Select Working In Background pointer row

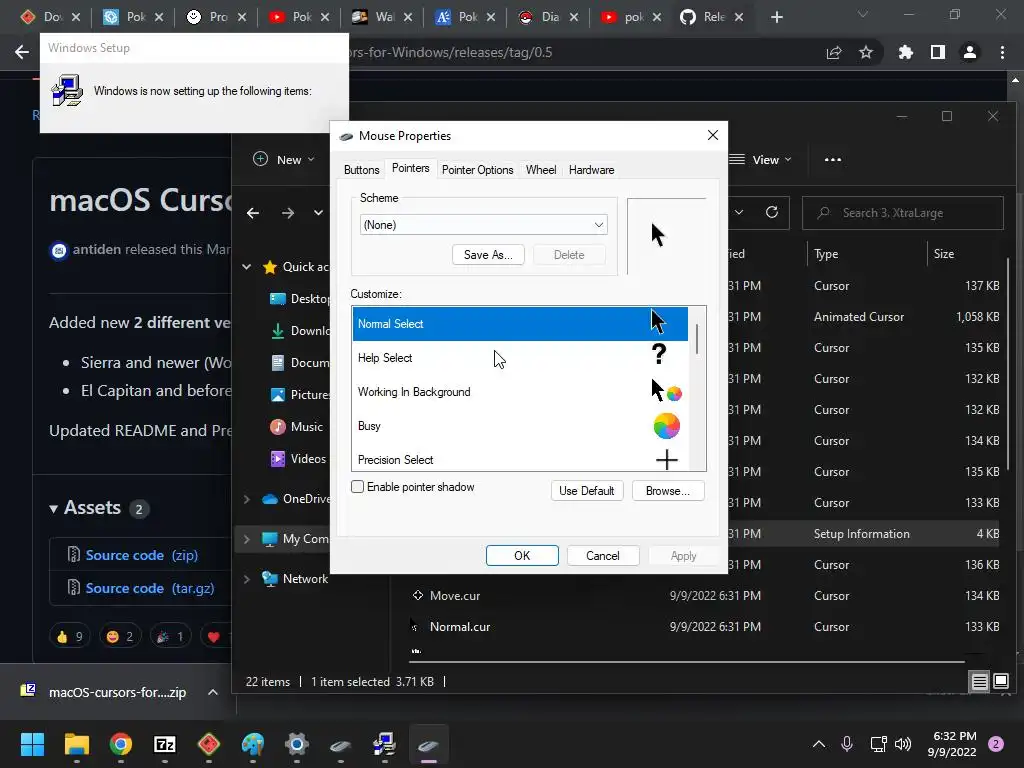click(x=520, y=392)
